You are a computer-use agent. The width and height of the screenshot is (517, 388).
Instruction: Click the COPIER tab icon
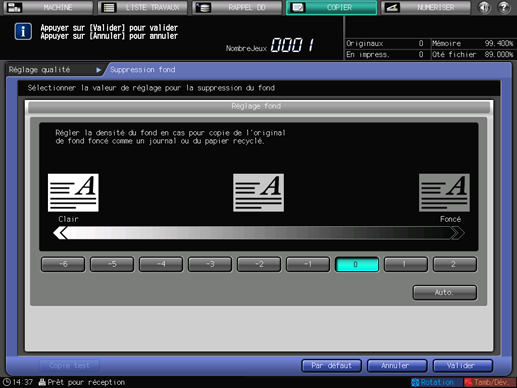297,7
